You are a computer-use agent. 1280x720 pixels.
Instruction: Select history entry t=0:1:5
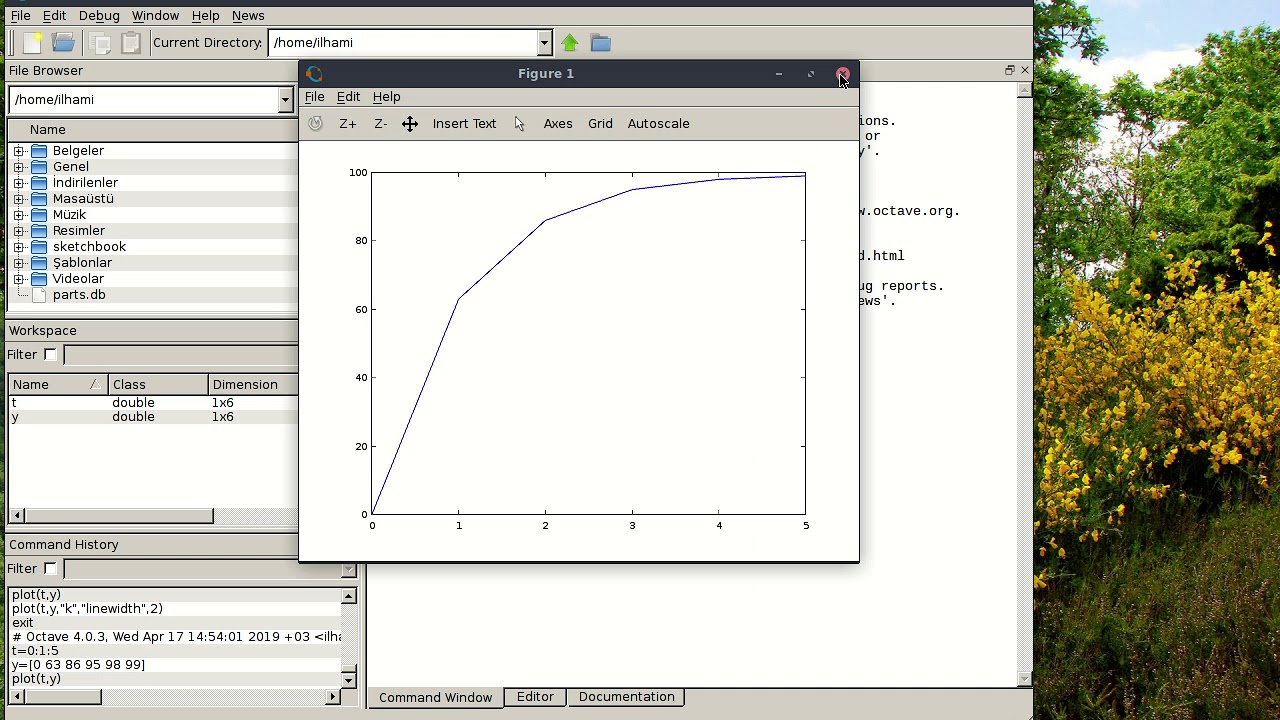[x=35, y=651]
